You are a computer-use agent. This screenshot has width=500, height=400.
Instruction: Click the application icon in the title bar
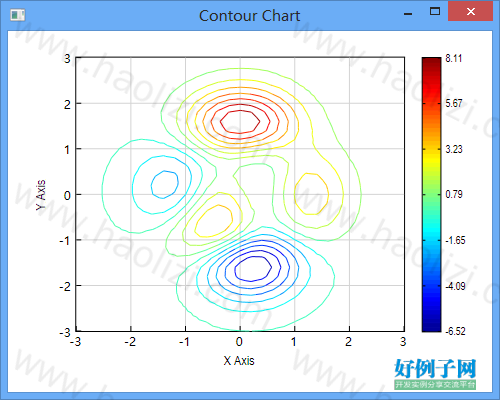tap(17, 15)
